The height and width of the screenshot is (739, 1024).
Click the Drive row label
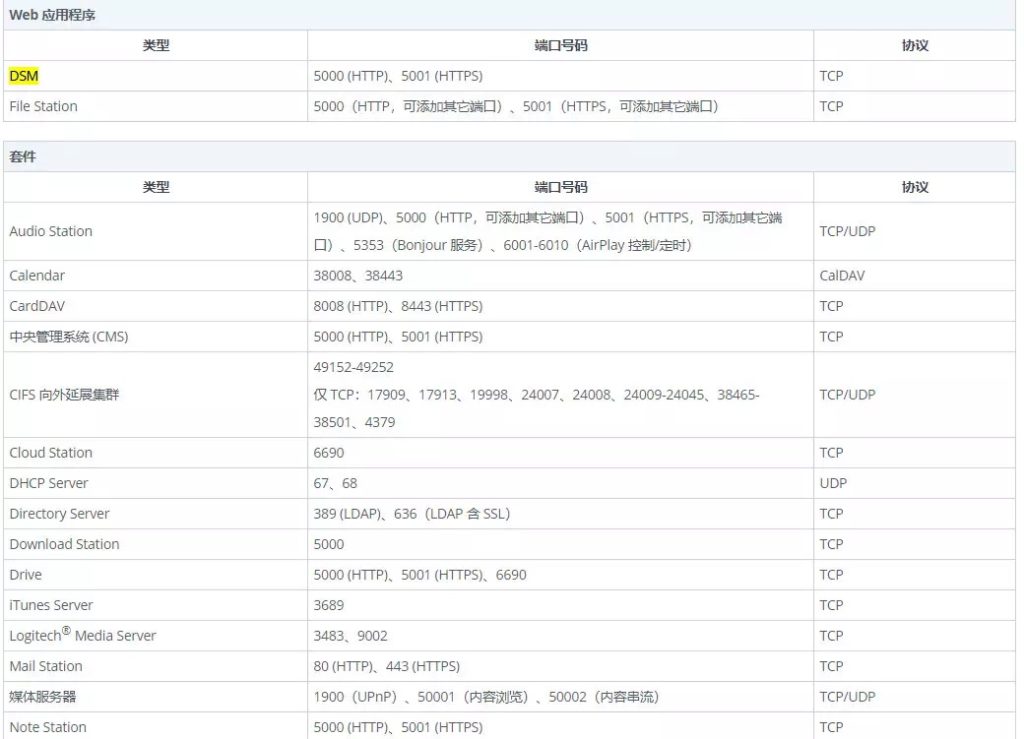click(x=26, y=575)
